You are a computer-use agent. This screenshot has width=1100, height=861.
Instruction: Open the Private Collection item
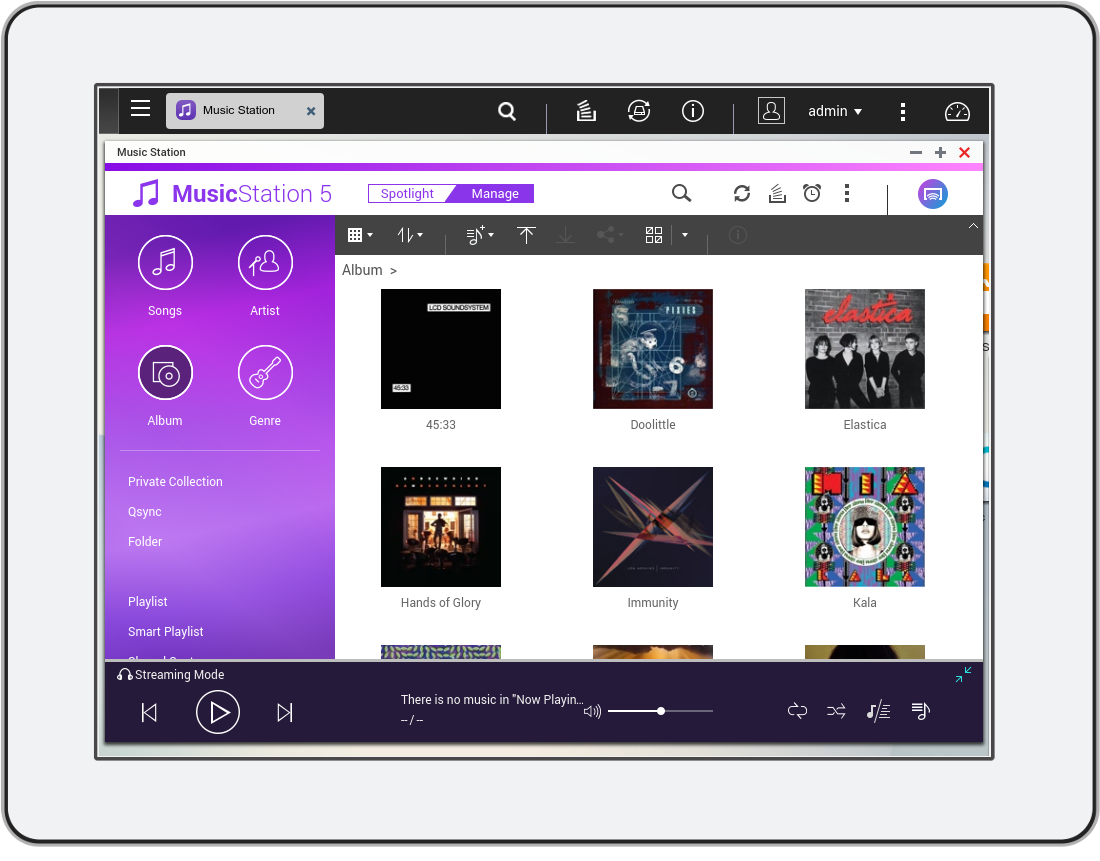(x=175, y=482)
